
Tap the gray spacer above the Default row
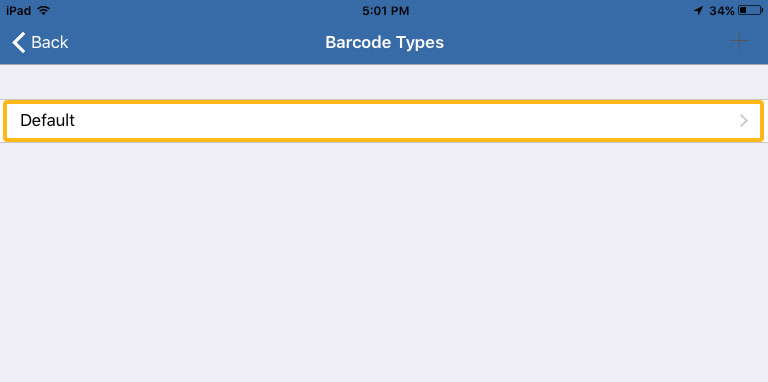[384, 82]
